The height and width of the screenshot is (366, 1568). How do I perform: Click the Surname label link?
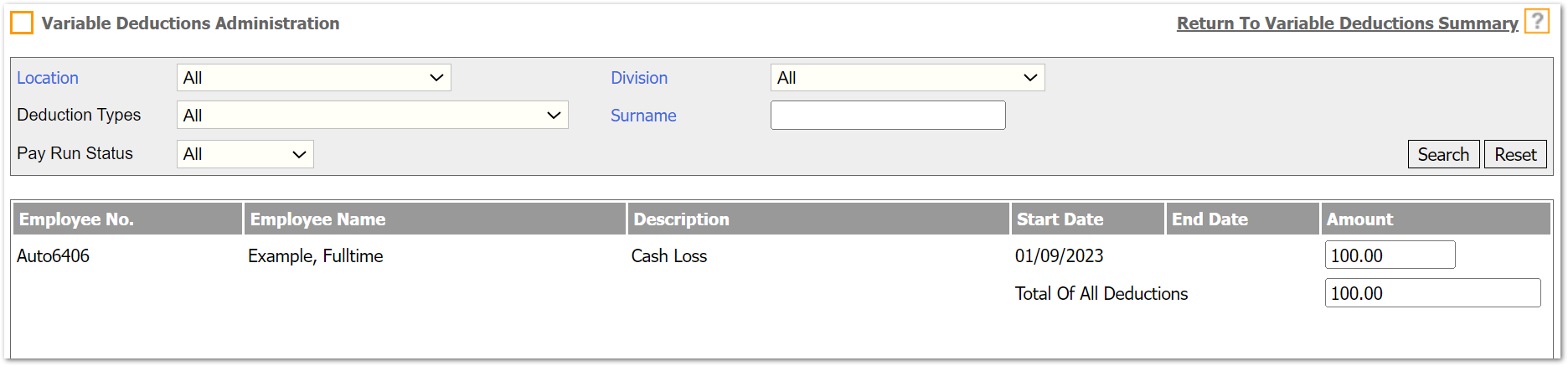pyautogui.click(x=642, y=116)
